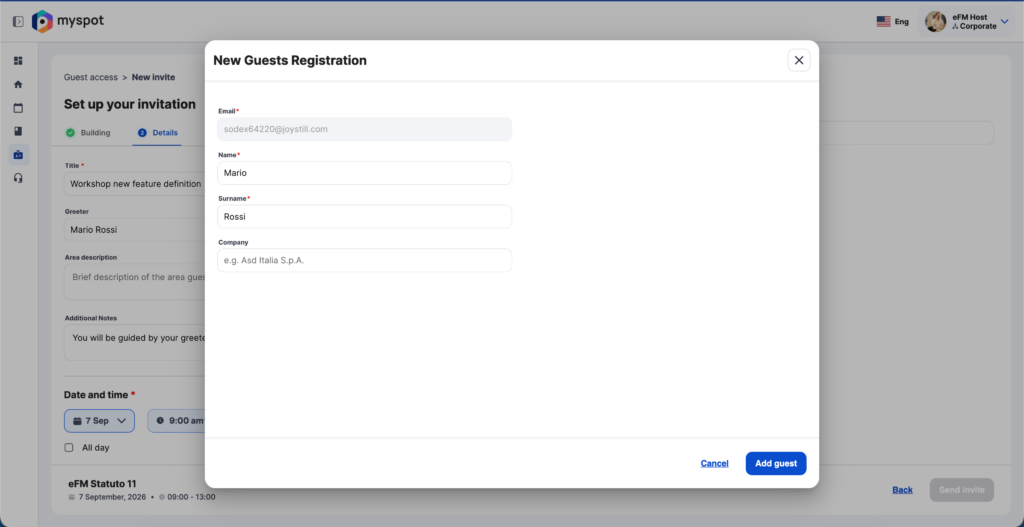
Task: Collapse the sidebar panel toggle icon
Action: pos(18,22)
